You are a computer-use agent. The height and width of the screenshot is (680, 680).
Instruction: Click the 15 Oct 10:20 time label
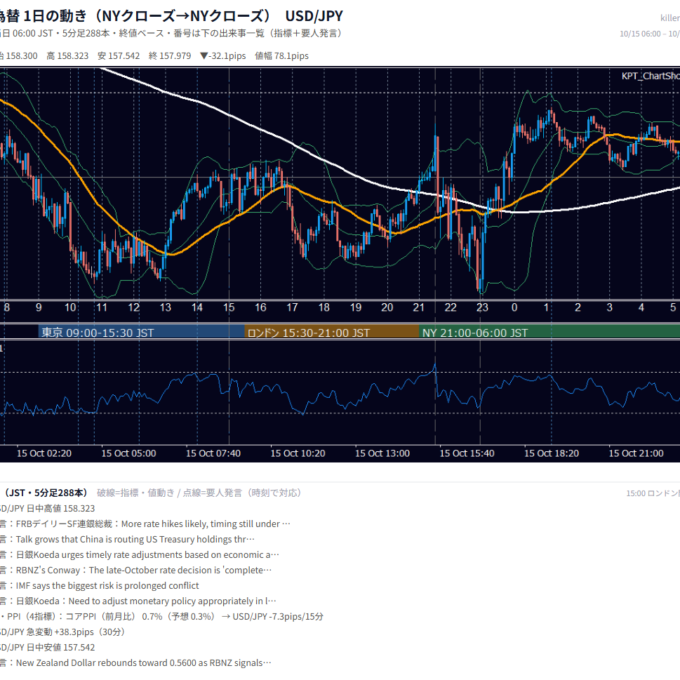coord(298,453)
